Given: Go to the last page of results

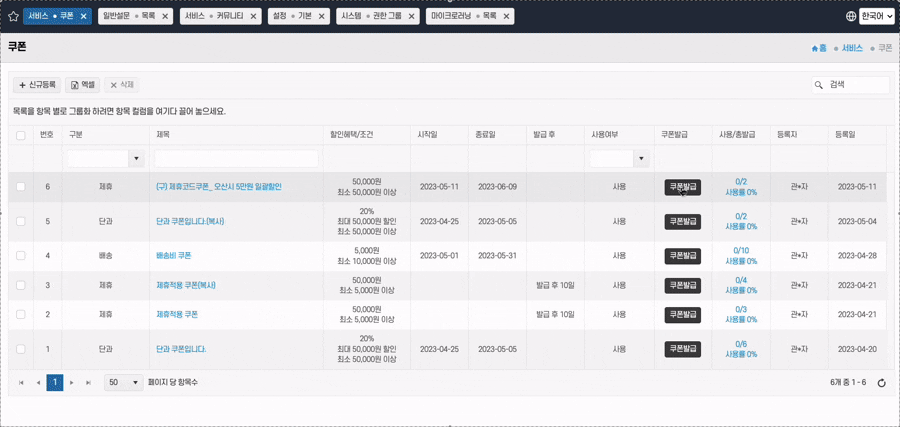Looking at the screenshot, I should [88, 383].
